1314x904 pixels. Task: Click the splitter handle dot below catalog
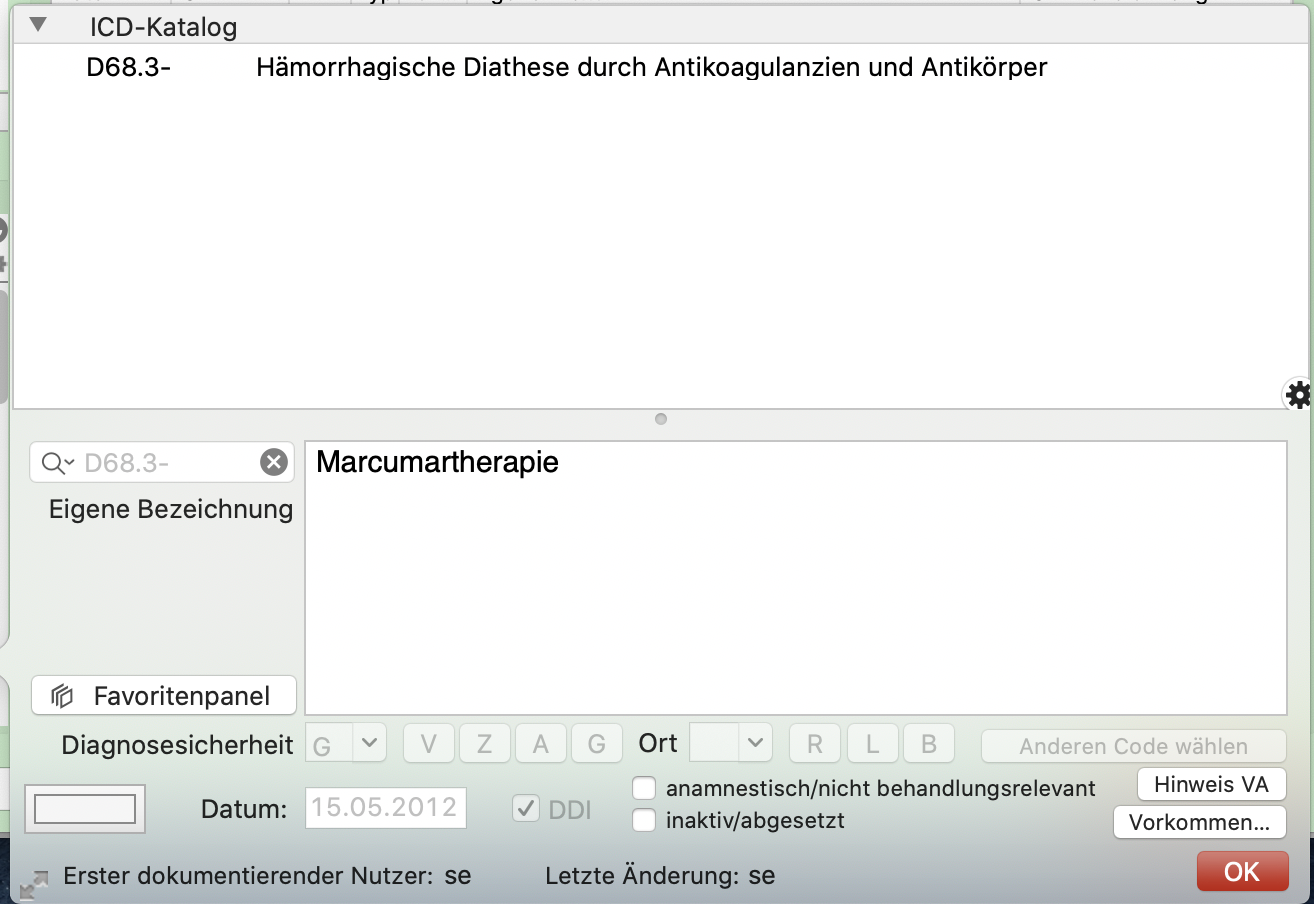click(x=660, y=419)
